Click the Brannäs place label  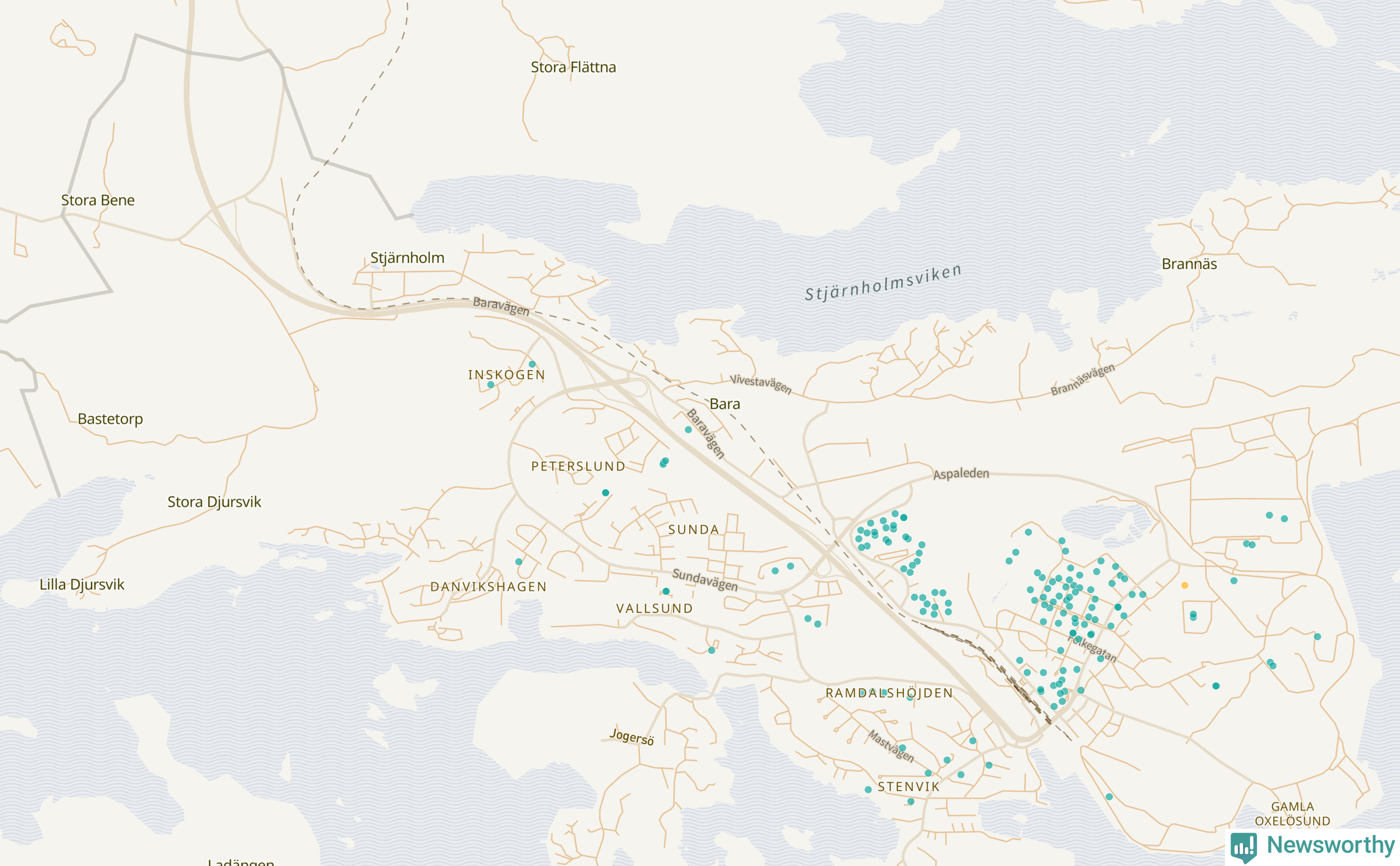click(x=1189, y=264)
